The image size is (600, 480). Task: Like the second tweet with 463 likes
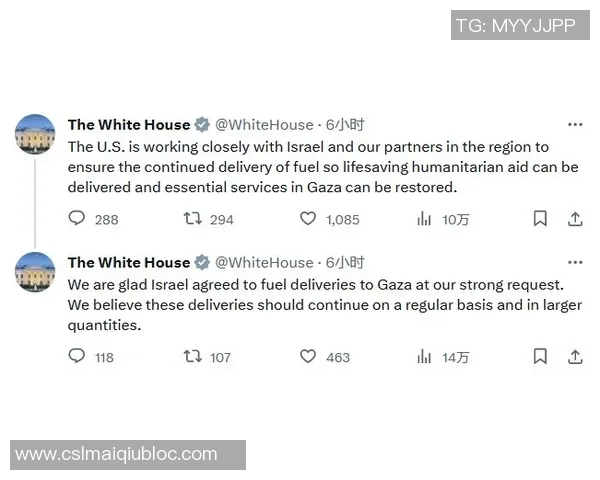click(308, 356)
